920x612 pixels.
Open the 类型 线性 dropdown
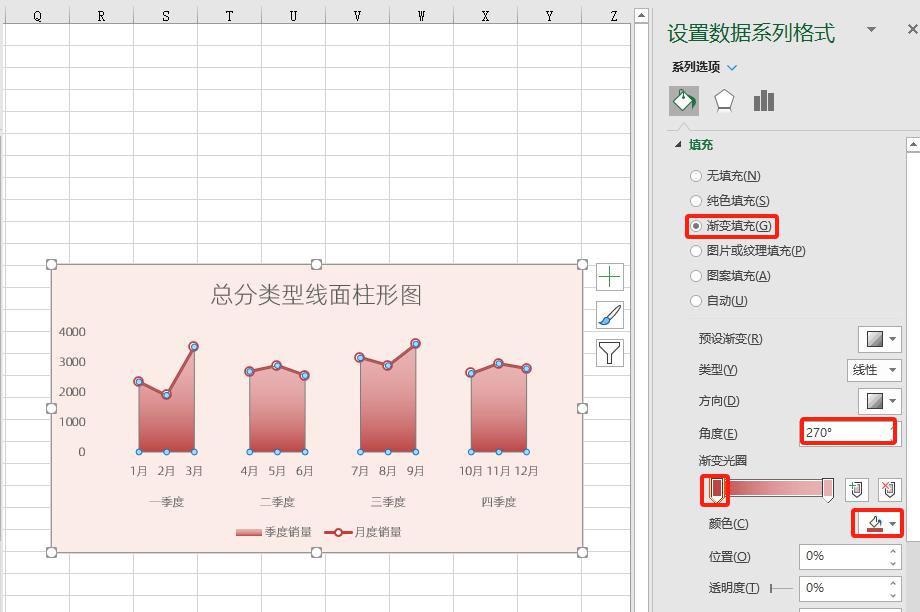pyautogui.click(x=874, y=370)
